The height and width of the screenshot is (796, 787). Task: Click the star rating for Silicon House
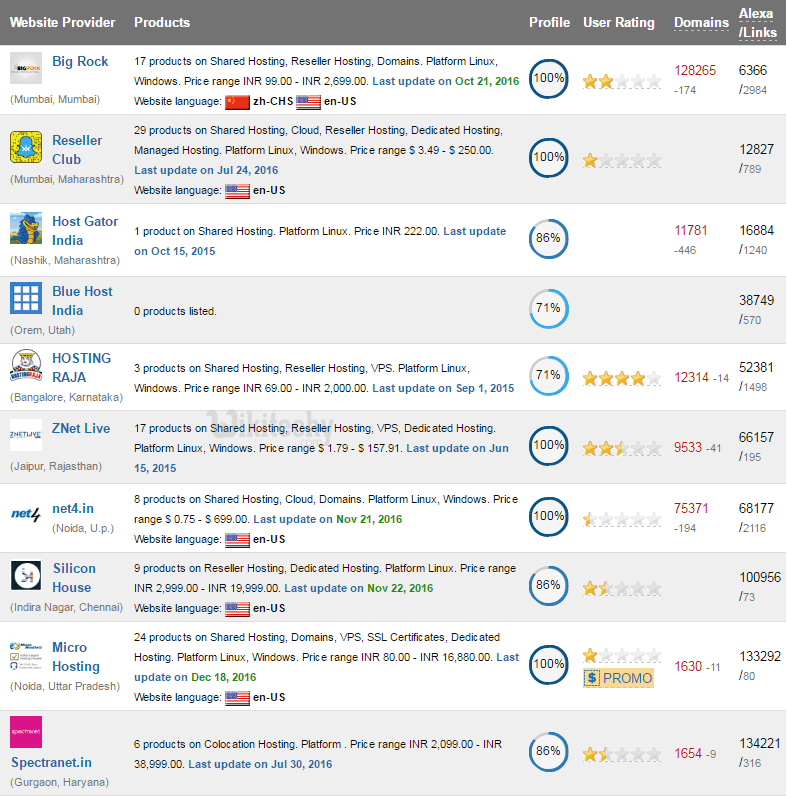click(622, 588)
